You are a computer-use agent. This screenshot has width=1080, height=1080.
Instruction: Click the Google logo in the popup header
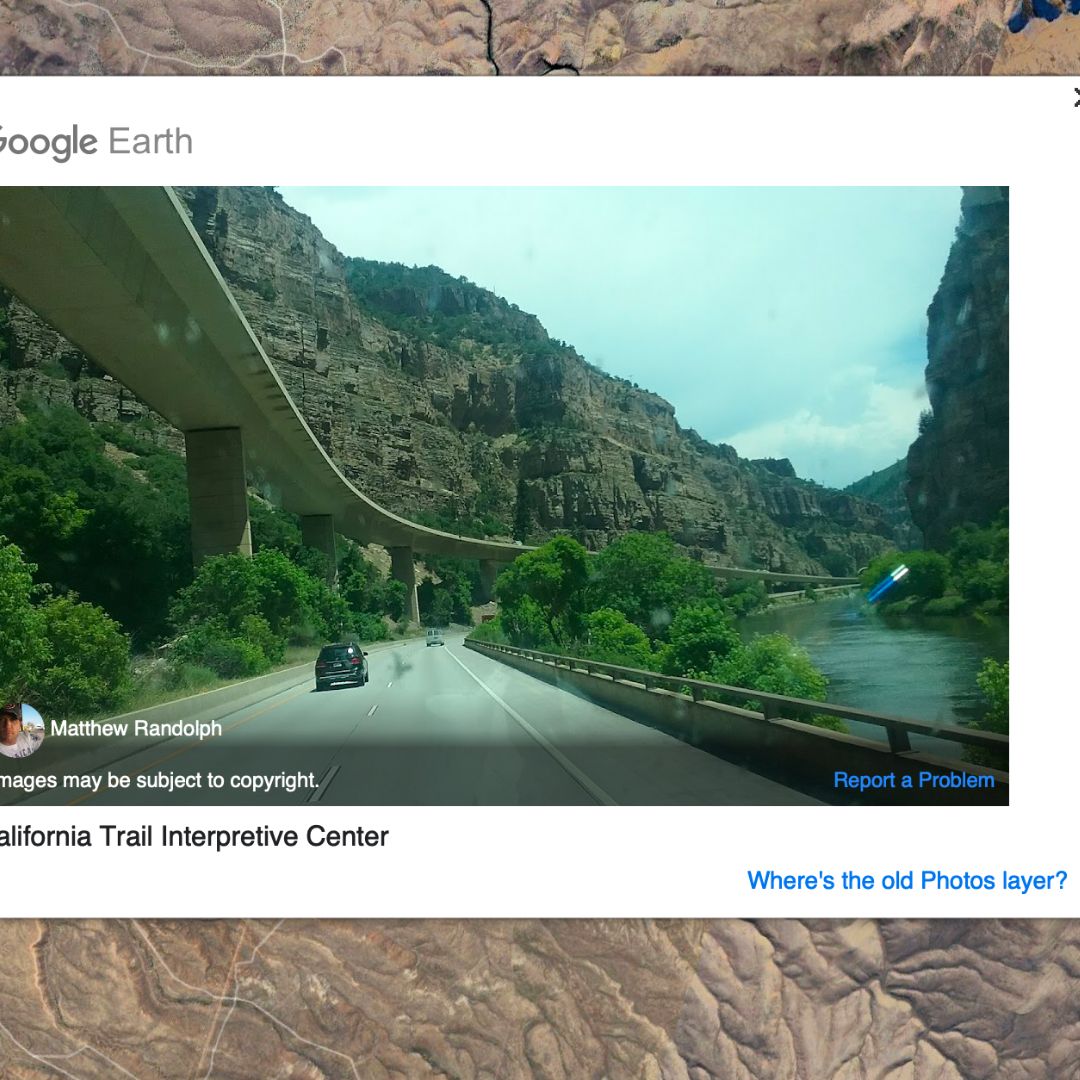(x=48, y=143)
